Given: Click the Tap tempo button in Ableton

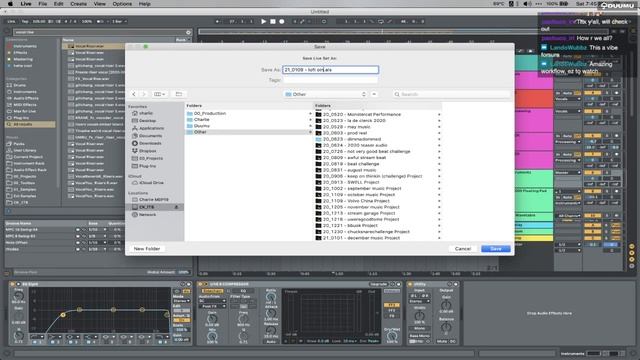Looking at the screenshot, I should [x=25, y=21].
